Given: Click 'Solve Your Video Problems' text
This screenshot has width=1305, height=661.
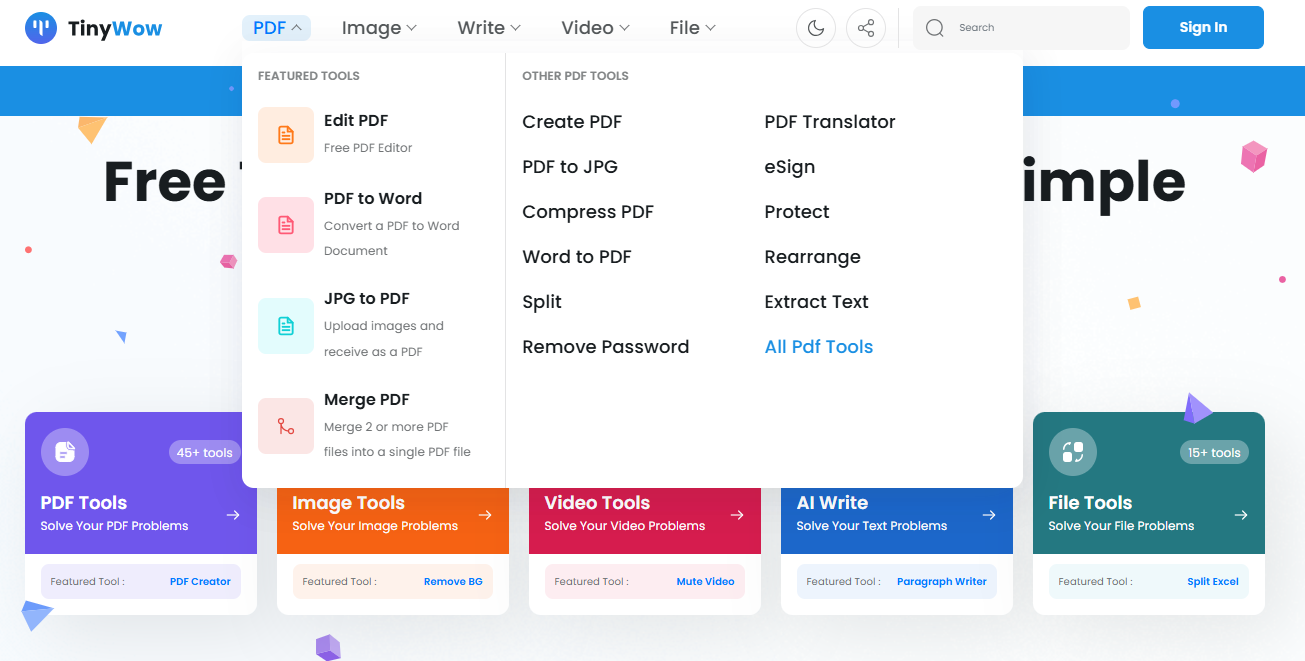Looking at the screenshot, I should coord(625,526).
